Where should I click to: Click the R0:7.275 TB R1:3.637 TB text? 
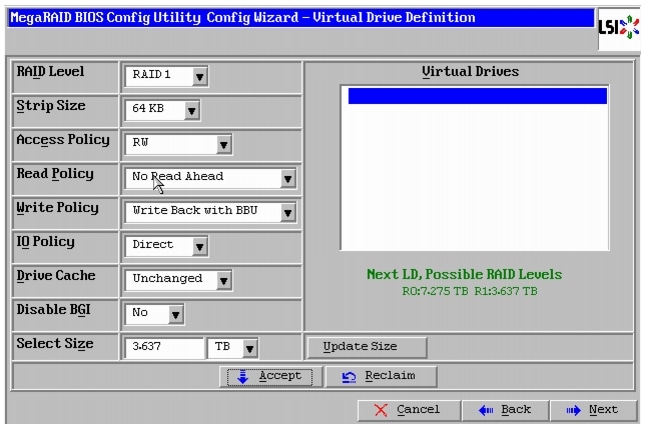[469, 291]
